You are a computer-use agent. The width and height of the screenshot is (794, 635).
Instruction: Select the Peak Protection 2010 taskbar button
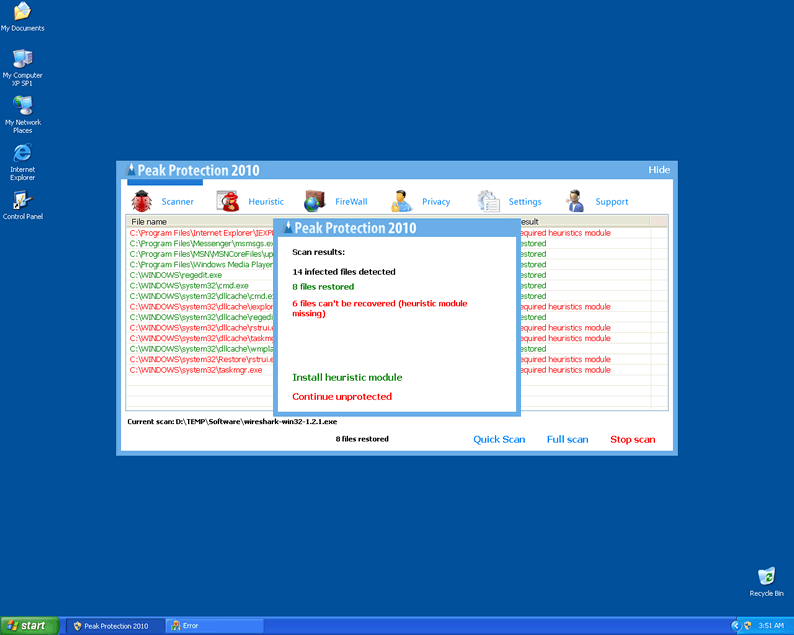114,626
